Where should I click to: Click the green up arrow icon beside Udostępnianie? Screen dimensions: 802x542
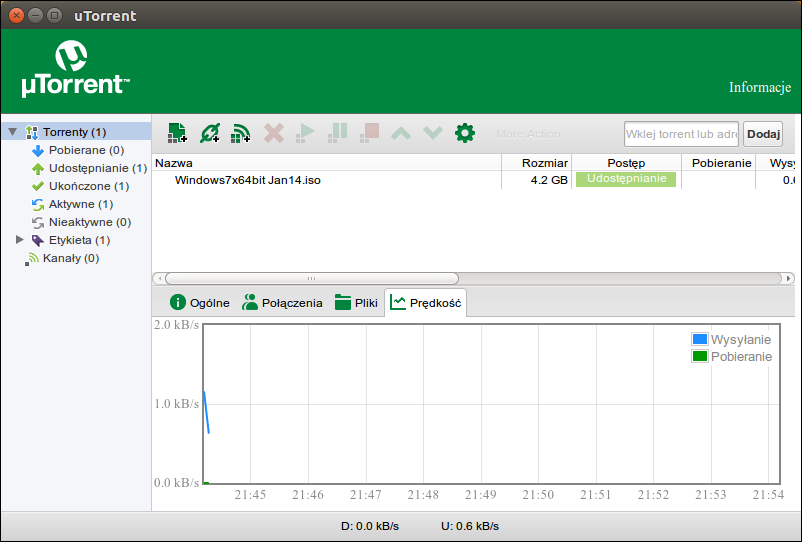coord(38,168)
